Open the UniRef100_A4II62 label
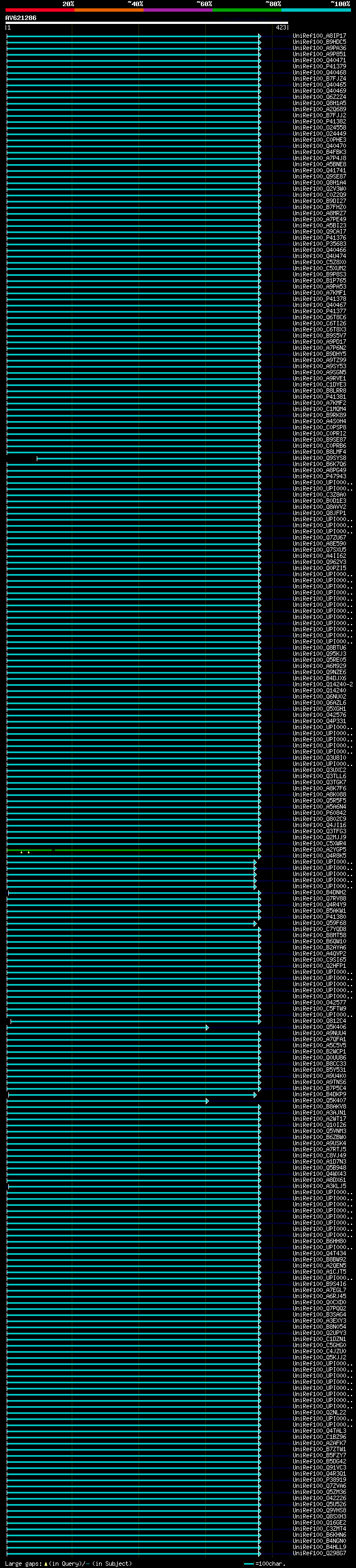This screenshot has height=1568, width=356. click(319, 556)
